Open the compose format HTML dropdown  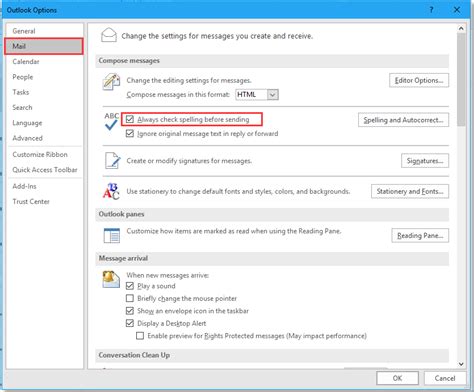pos(272,95)
